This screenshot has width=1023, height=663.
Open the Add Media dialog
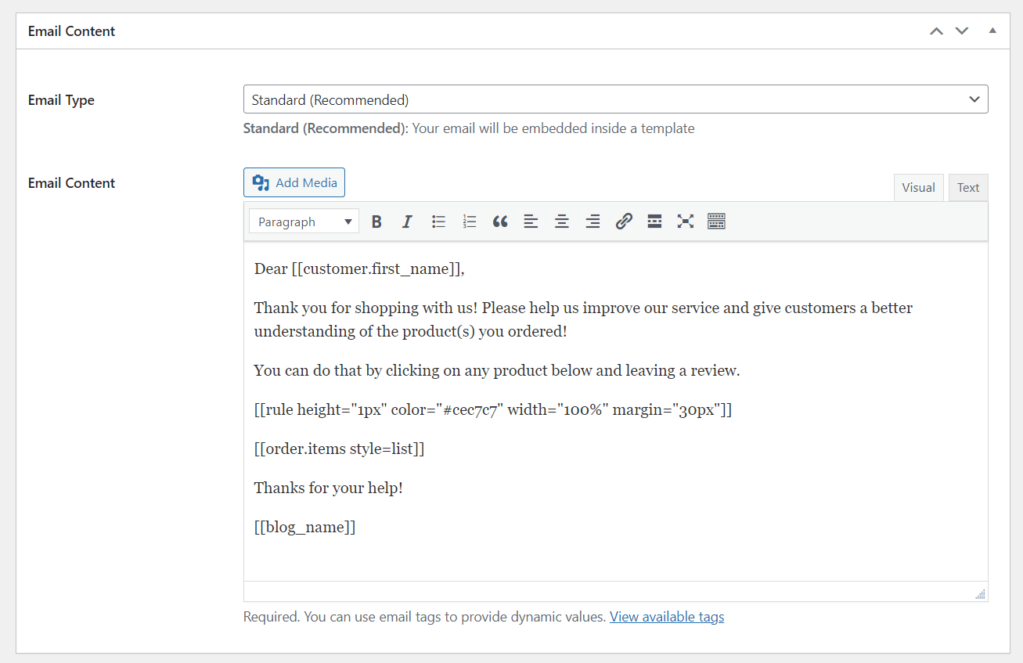[294, 182]
